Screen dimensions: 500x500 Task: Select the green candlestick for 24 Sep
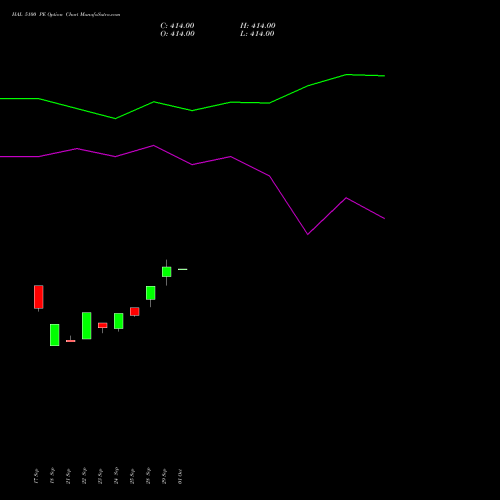tap(119, 321)
